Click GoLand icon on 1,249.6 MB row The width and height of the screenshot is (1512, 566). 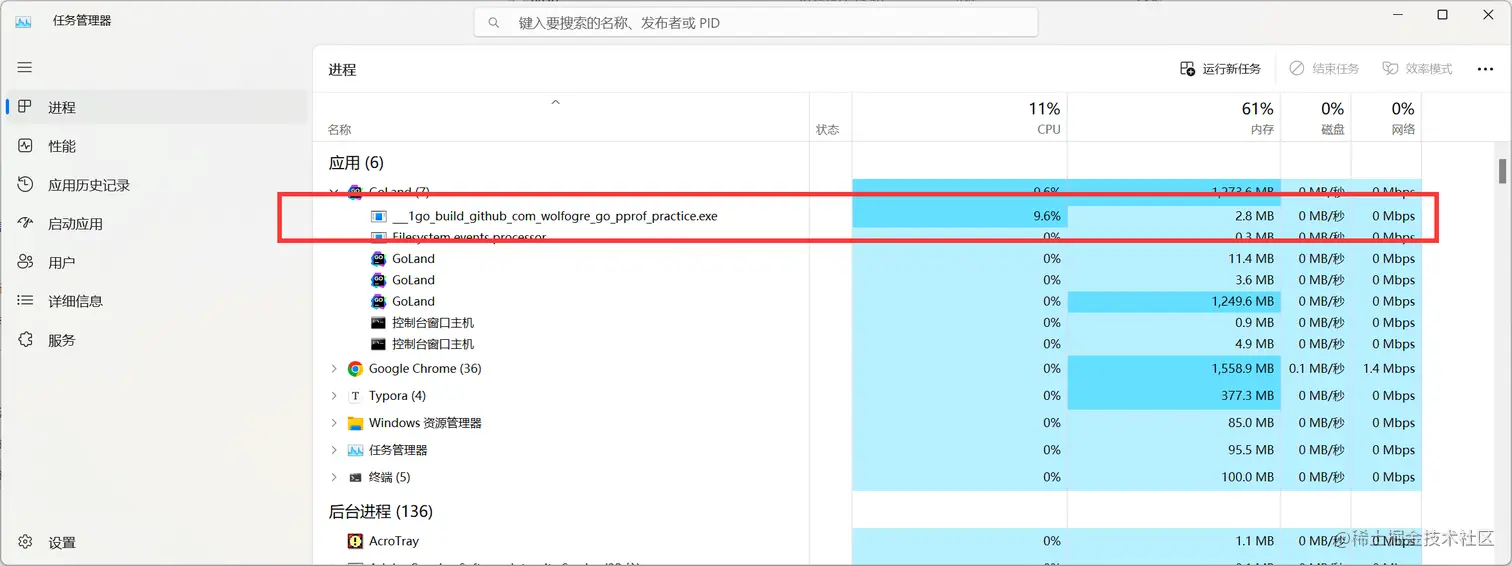378,302
